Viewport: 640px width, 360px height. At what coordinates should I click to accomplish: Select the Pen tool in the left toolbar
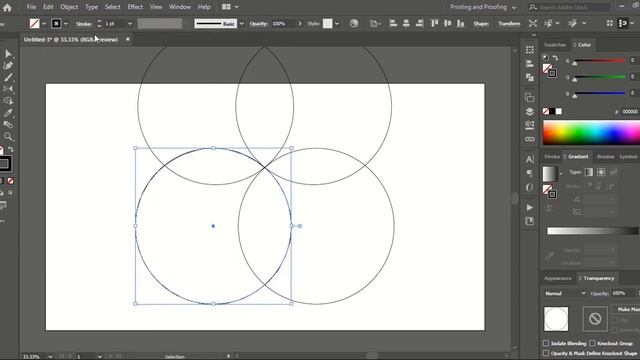click(8, 66)
